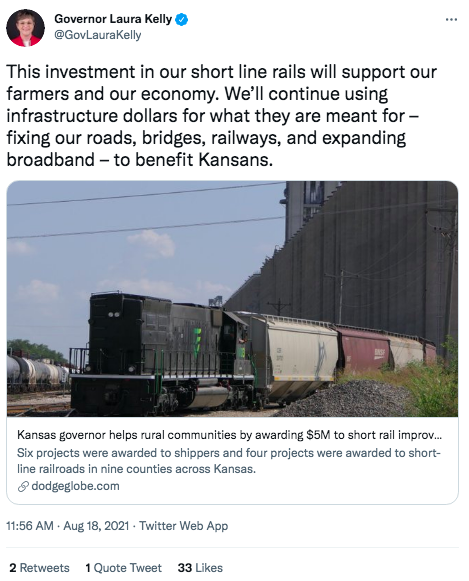Open the three-dot more options menu
Screen dimensions: 469x581
pos(451,20)
